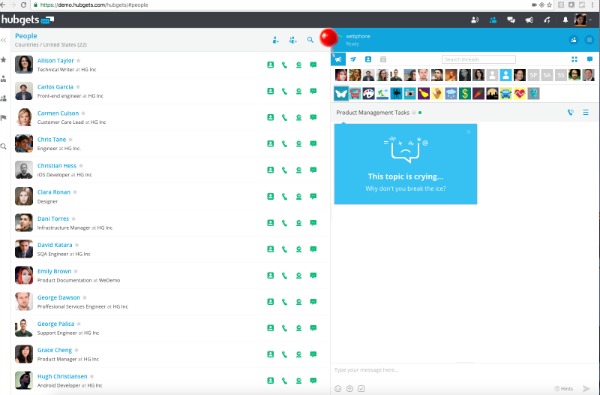This screenshot has height=395, width=600.
Task: View Carmen Culson's contact card icon
Action: 271,117
